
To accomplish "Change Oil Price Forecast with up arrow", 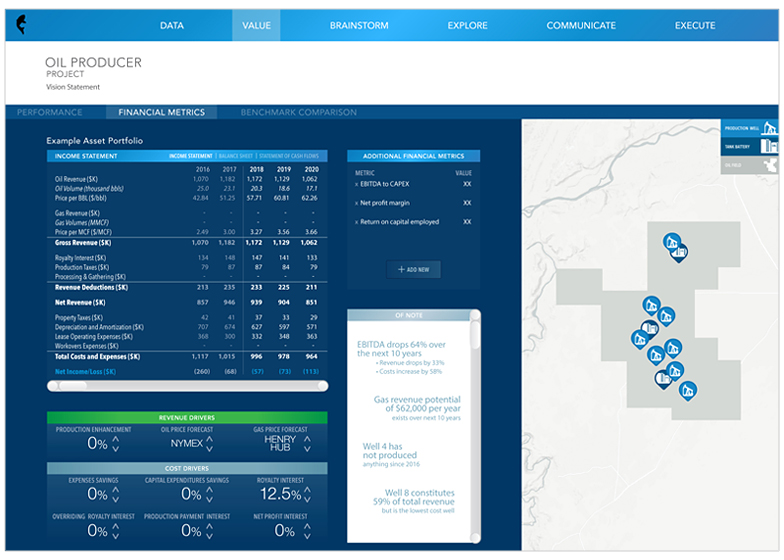I will [210, 437].
